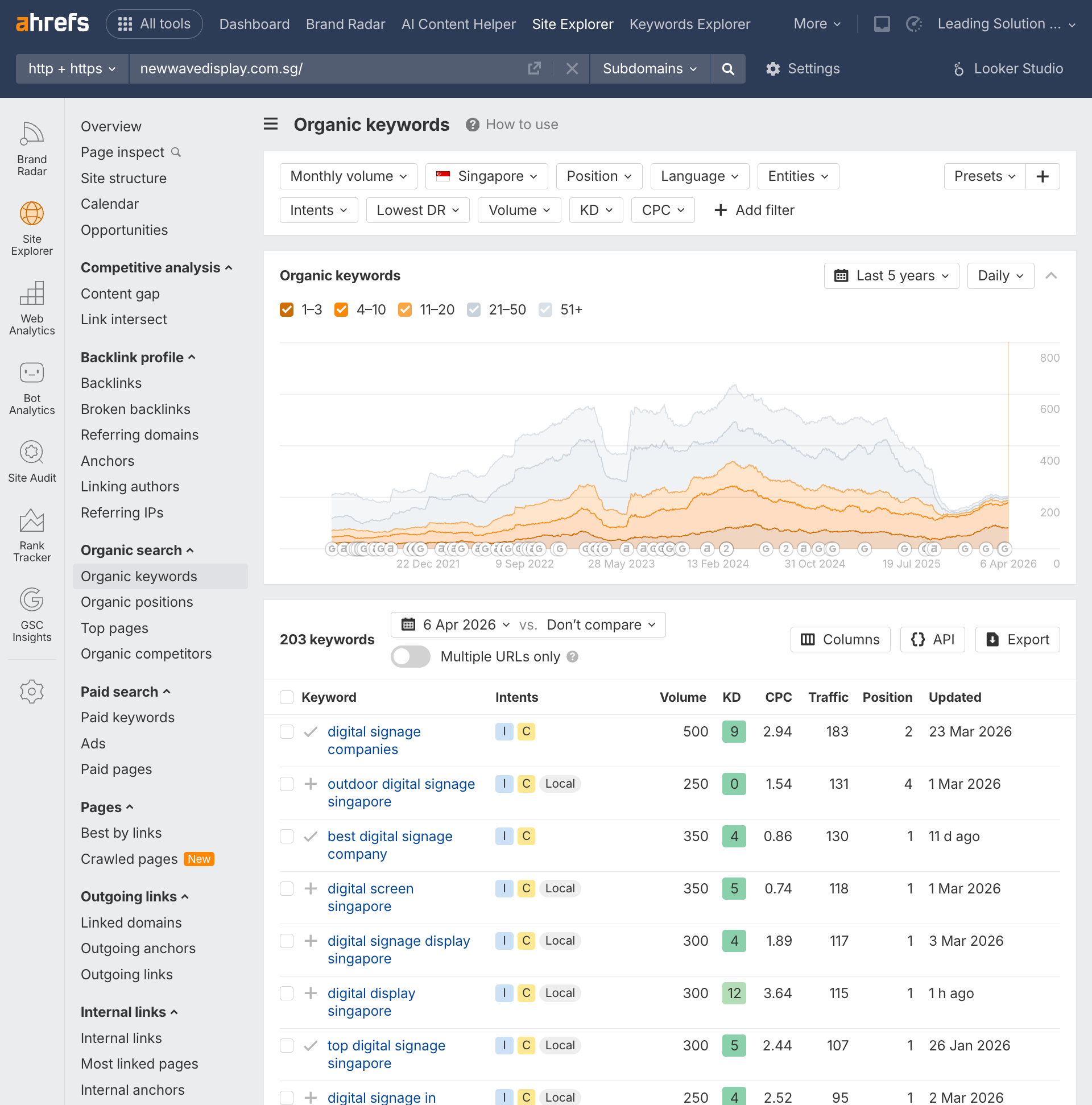Select the digital signage companies row checkbox
Image resolution: width=1092 pixels, height=1105 pixels.
click(287, 731)
